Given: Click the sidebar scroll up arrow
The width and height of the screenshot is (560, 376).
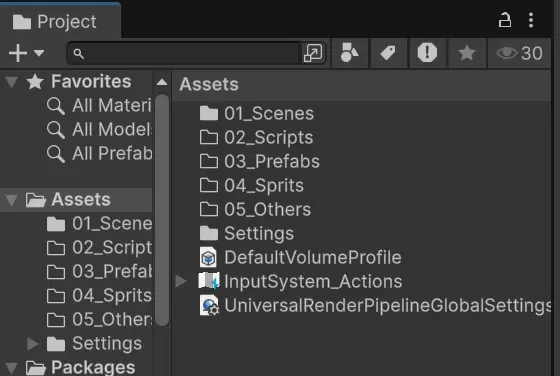Looking at the screenshot, I should point(162,82).
